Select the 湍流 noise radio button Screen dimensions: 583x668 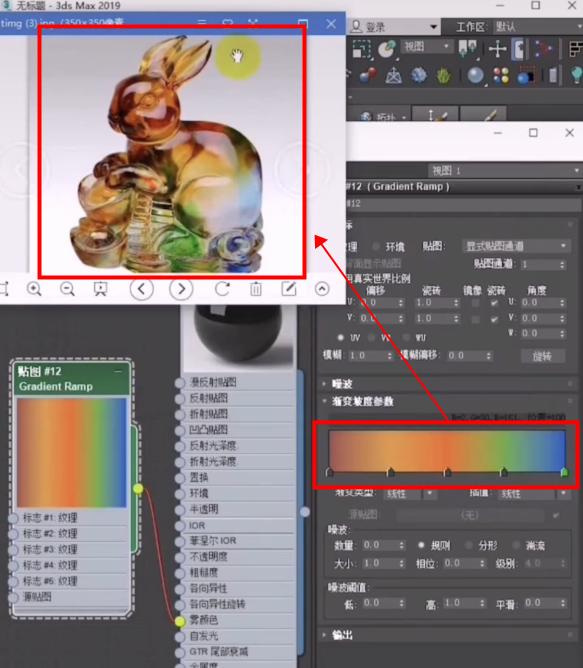pos(516,545)
